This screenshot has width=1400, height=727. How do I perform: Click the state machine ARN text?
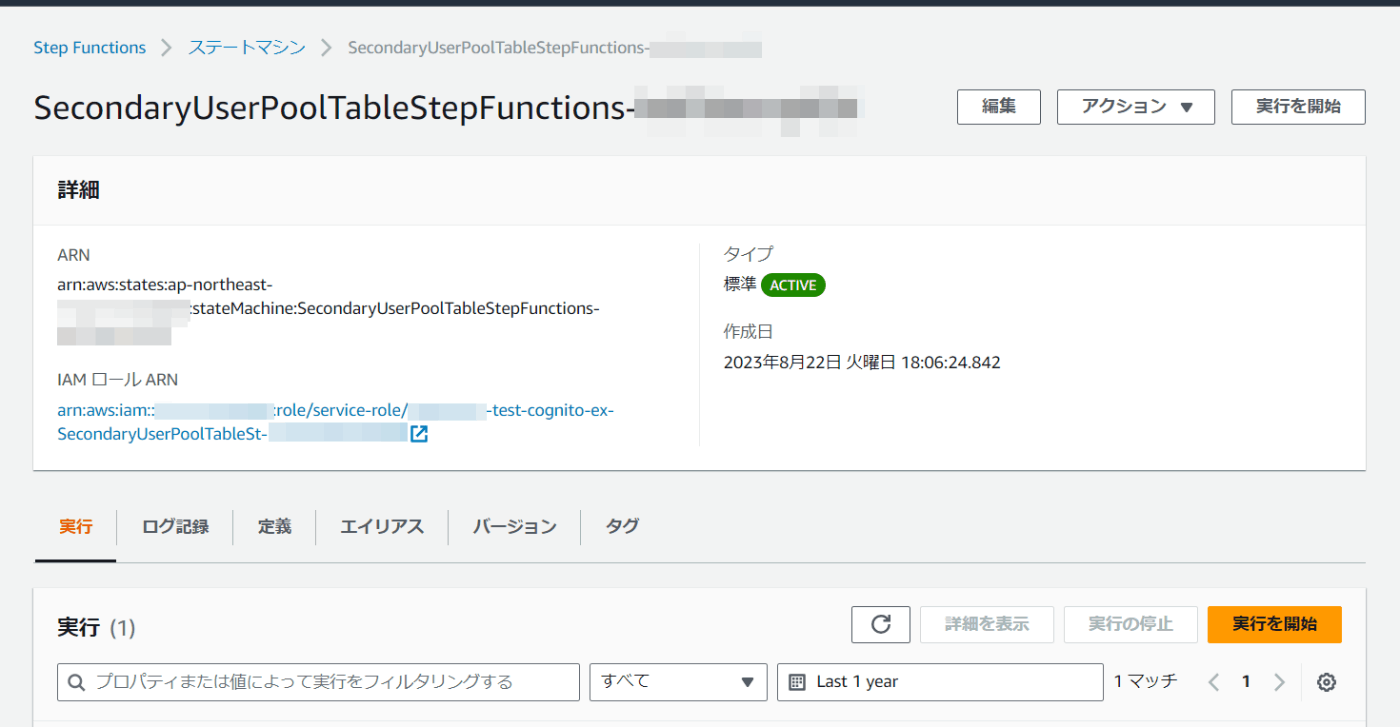tap(328, 308)
